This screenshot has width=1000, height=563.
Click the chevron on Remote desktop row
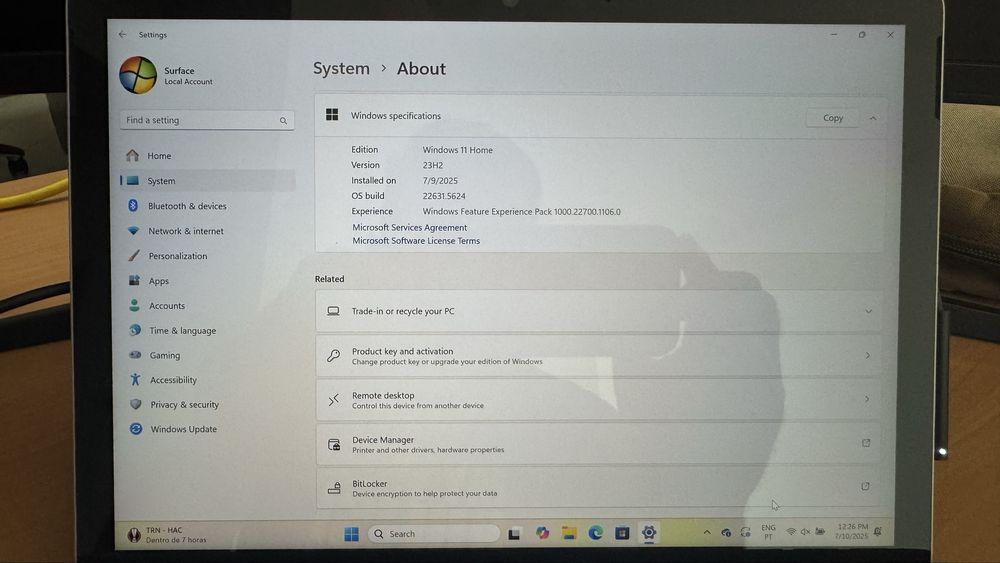(x=867, y=399)
